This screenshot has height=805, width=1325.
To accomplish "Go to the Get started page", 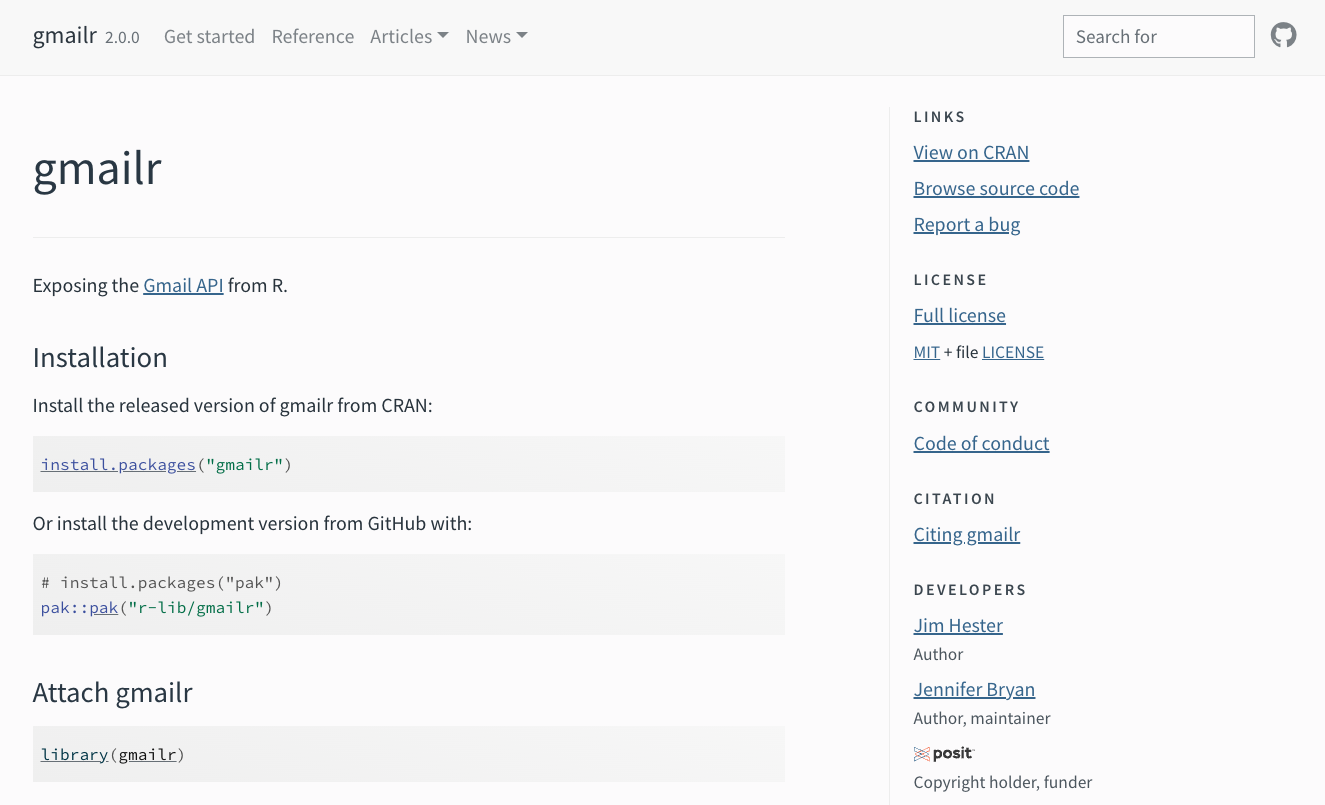I will click(x=209, y=37).
